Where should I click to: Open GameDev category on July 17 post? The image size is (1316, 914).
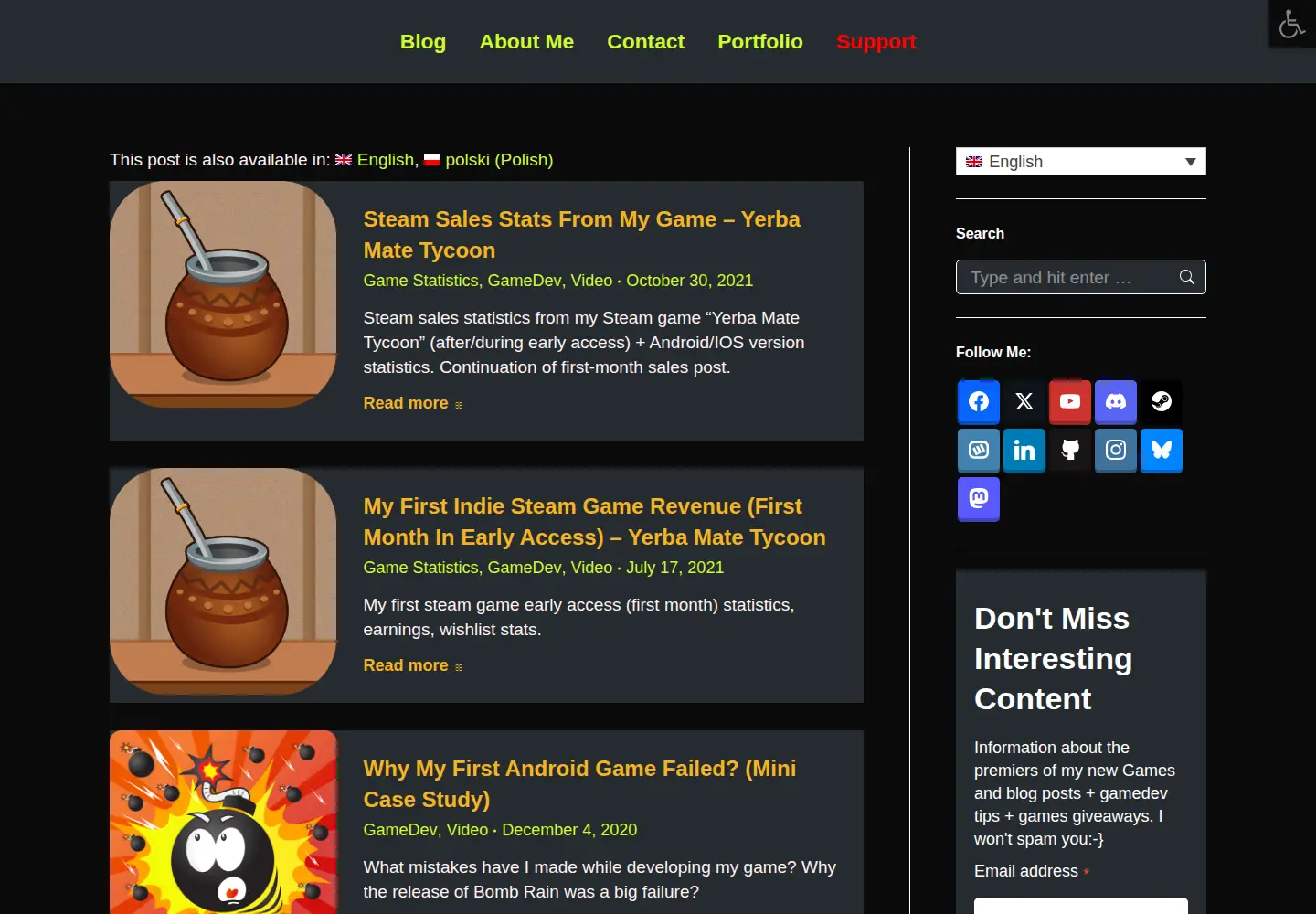click(525, 568)
